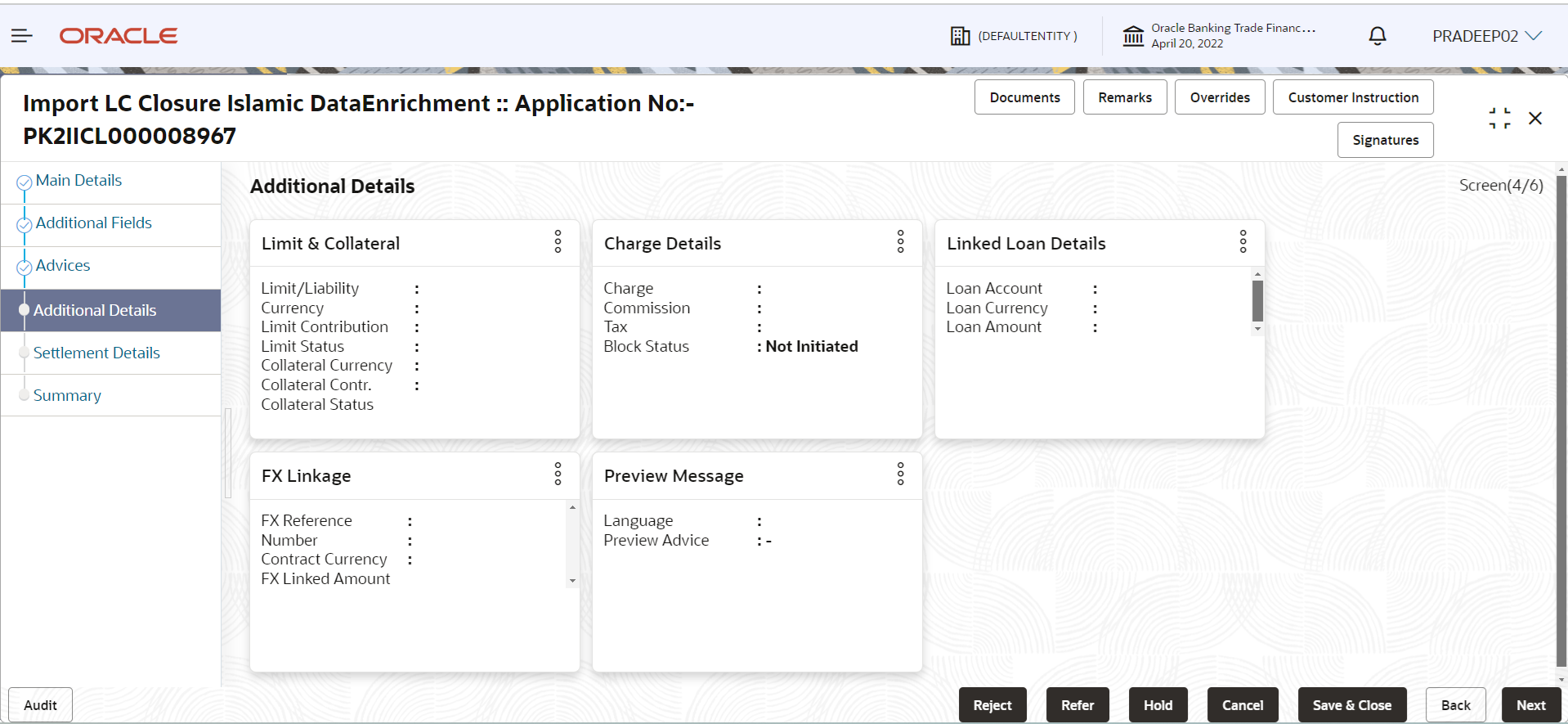Open the hamburger navigation menu
1568x724 pixels.
click(x=21, y=35)
